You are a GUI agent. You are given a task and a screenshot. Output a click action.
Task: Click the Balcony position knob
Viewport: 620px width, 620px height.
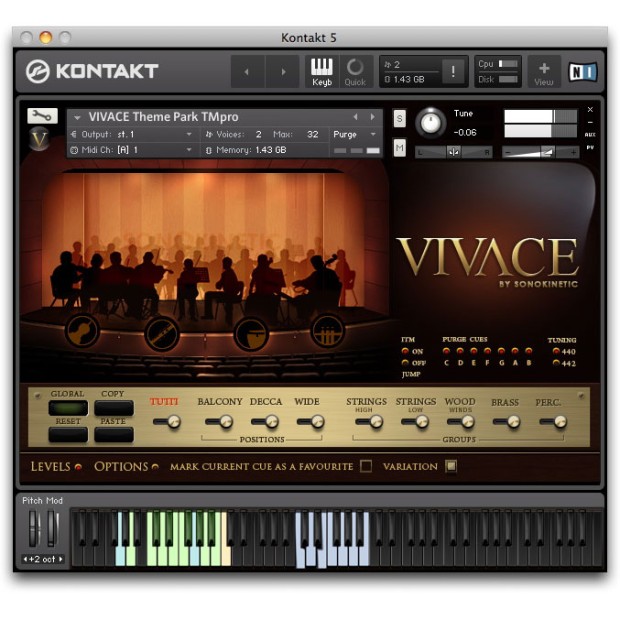(225, 422)
